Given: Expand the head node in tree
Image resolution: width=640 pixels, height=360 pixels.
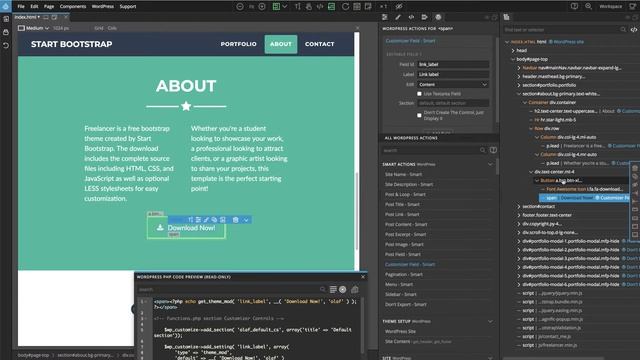Looking at the screenshot, I should point(513,51).
